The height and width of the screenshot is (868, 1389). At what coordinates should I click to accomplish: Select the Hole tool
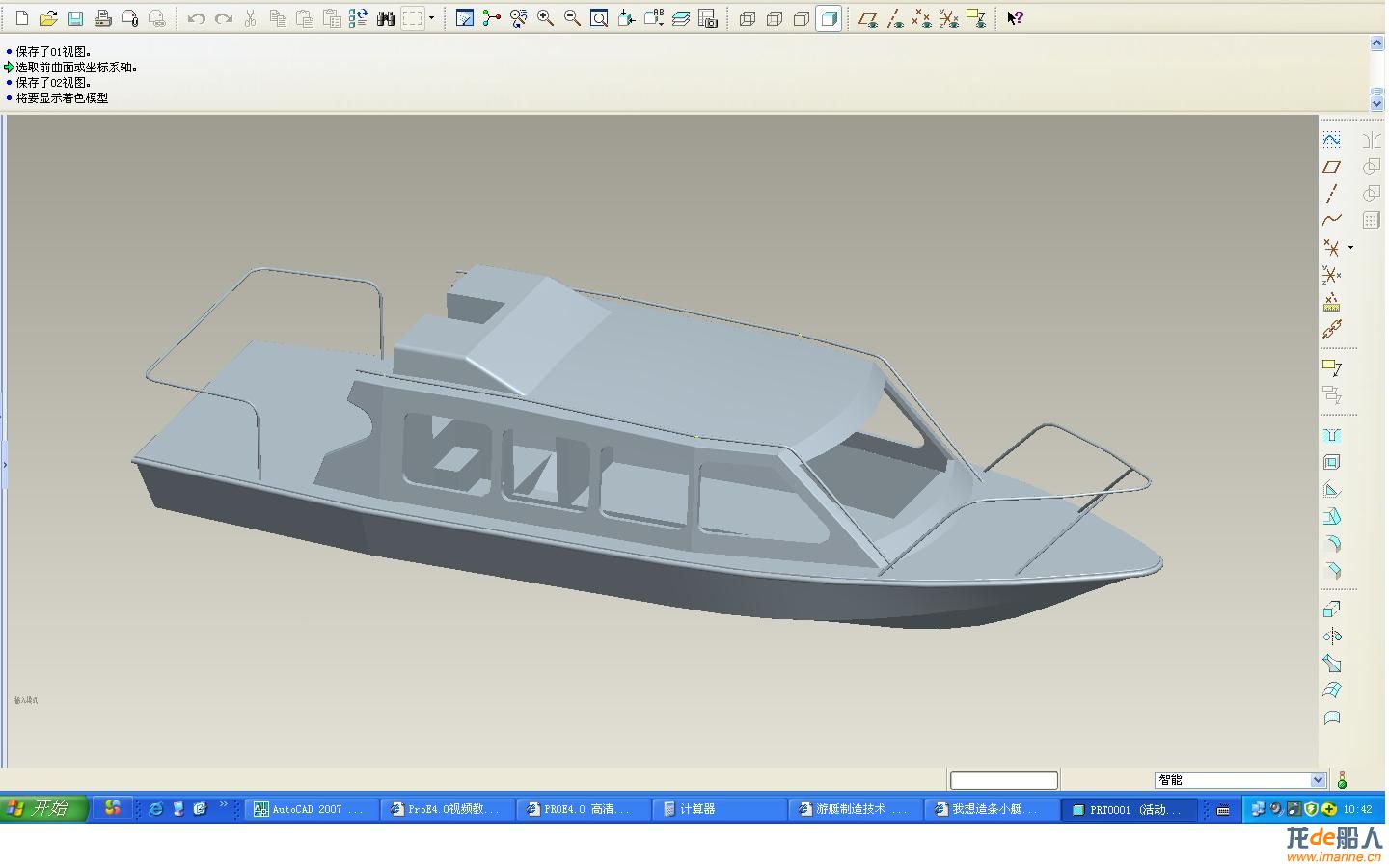1332,435
